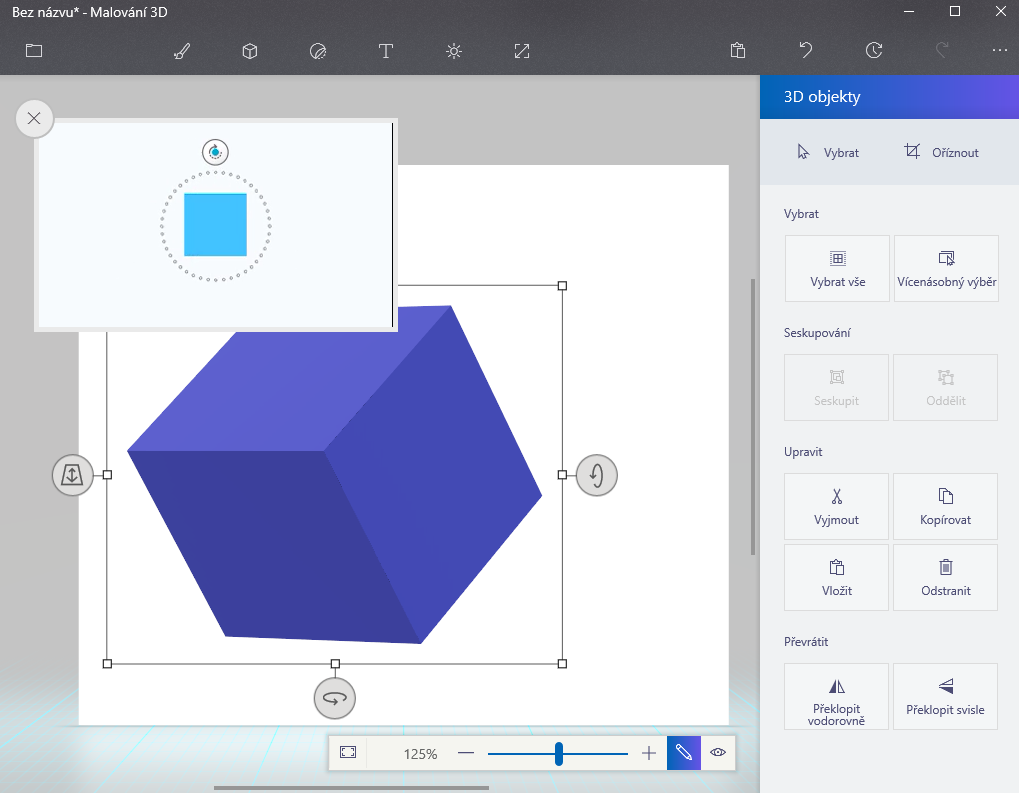This screenshot has width=1019, height=793.
Task: Click the blue square in preview popup
Action: point(215,224)
